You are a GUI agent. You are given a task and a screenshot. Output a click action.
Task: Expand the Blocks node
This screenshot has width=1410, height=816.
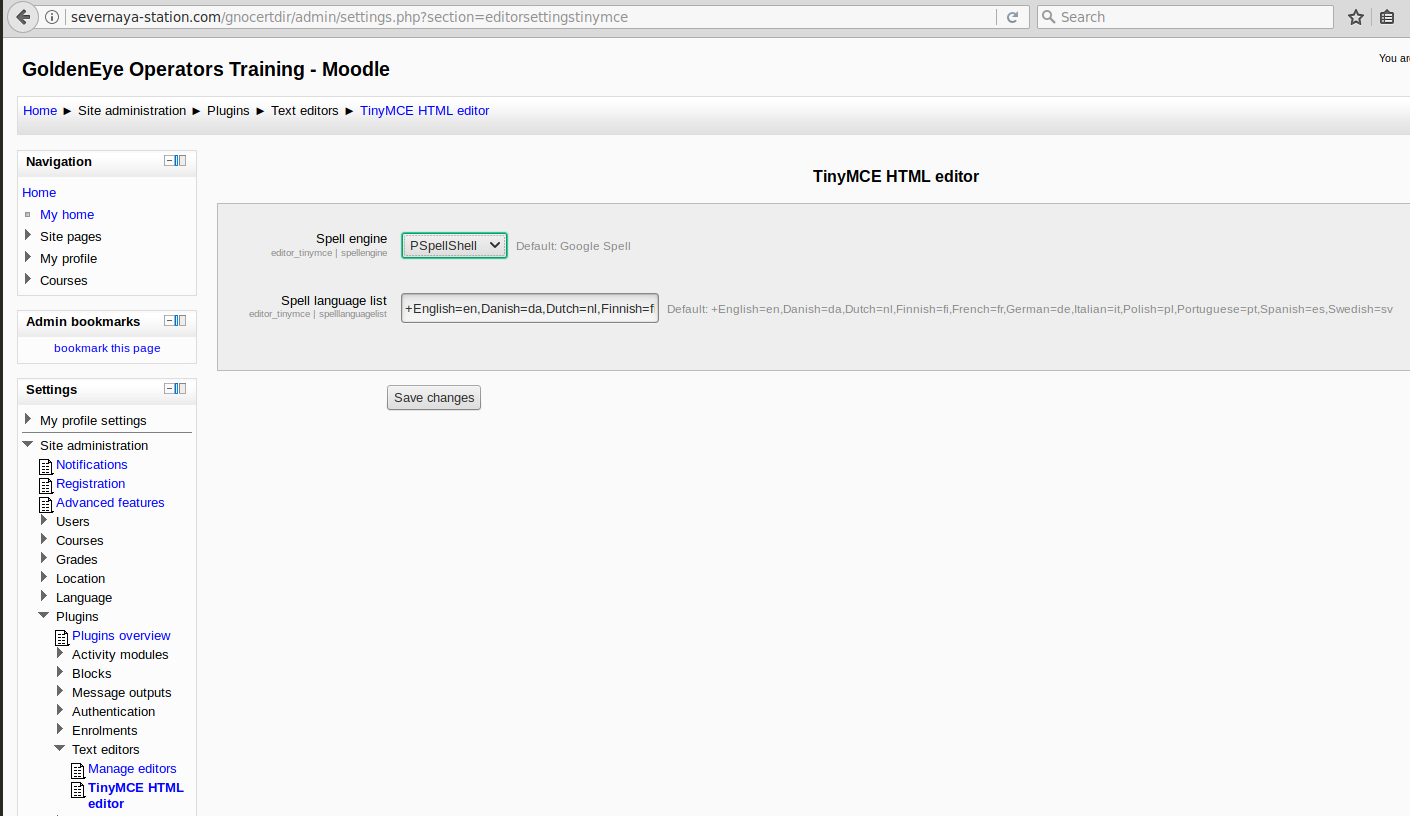pyautogui.click(x=60, y=673)
